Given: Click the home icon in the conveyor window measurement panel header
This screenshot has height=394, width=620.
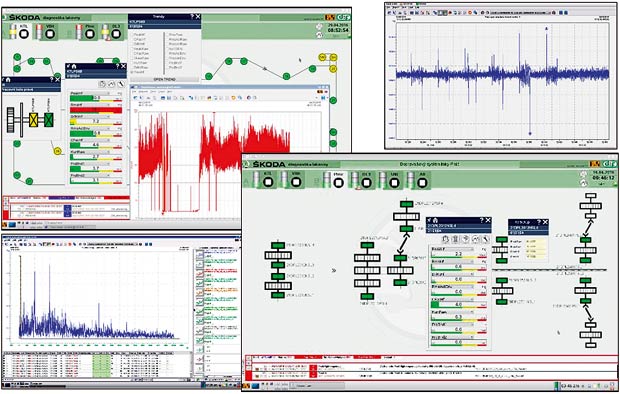Looking at the screenshot, I should (x=435, y=220).
